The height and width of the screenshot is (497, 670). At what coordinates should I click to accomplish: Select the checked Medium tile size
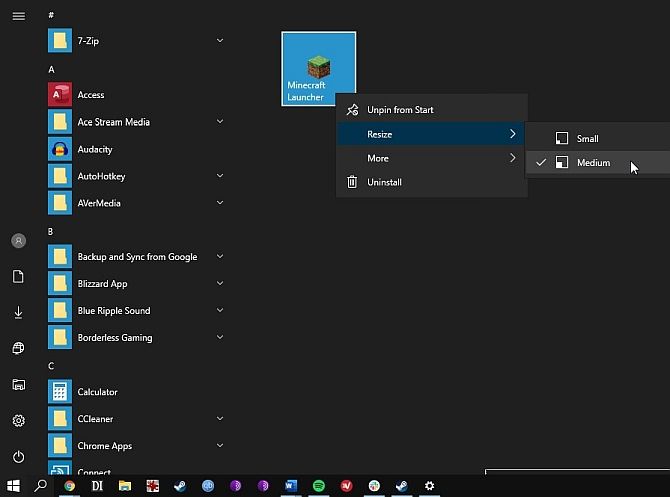593,163
